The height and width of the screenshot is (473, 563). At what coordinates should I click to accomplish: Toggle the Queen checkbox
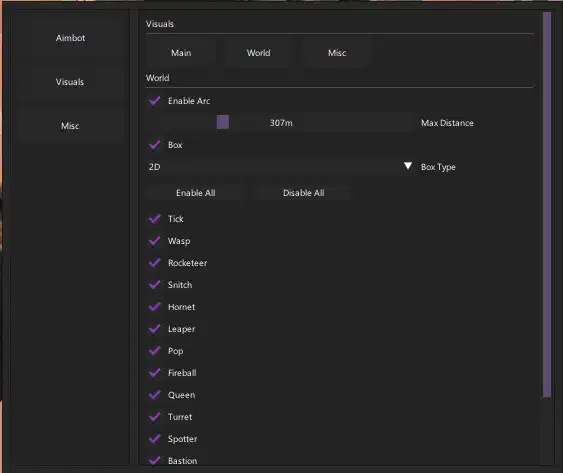(x=155, y=395)
